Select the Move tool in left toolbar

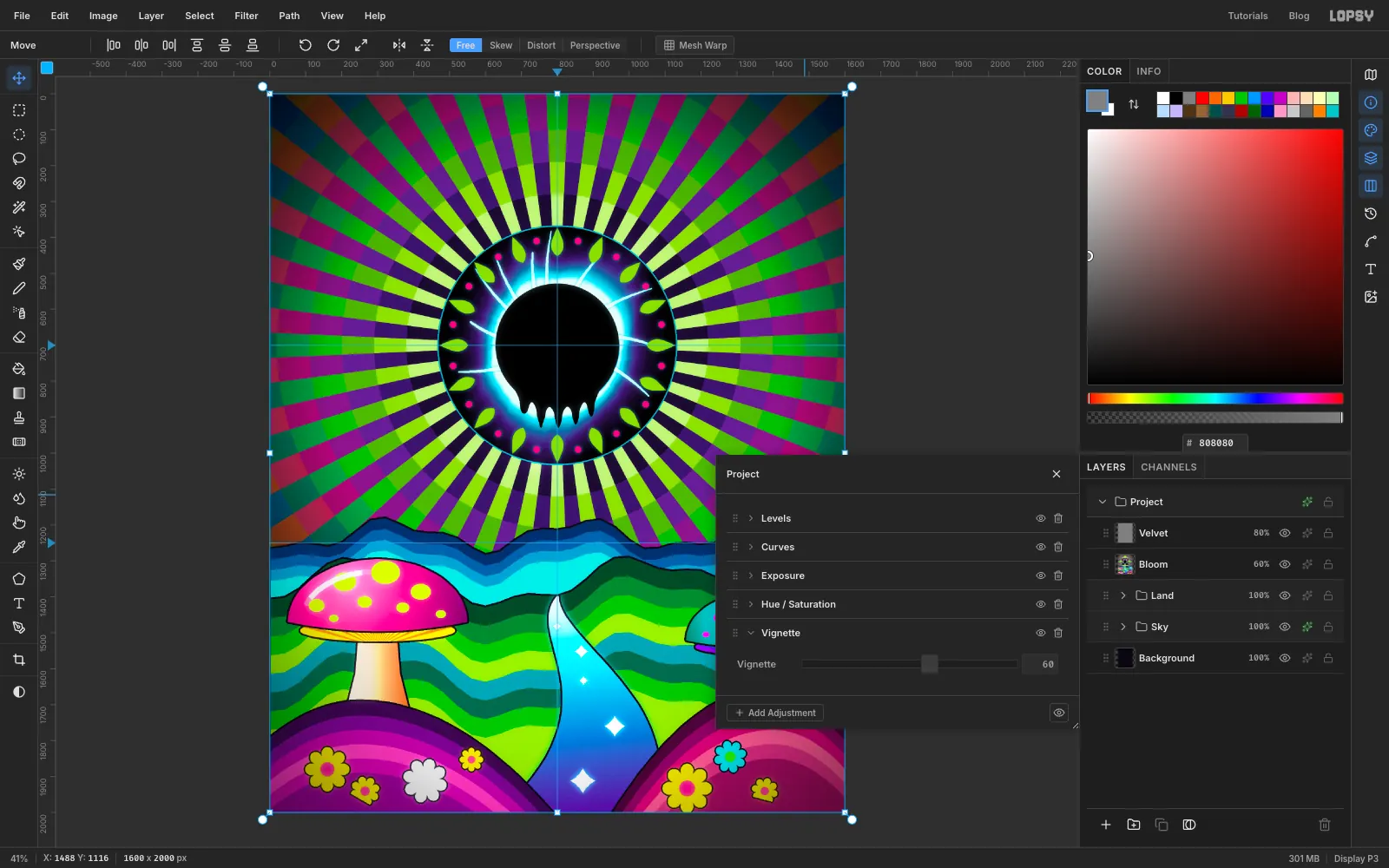[x=19, y=78]
